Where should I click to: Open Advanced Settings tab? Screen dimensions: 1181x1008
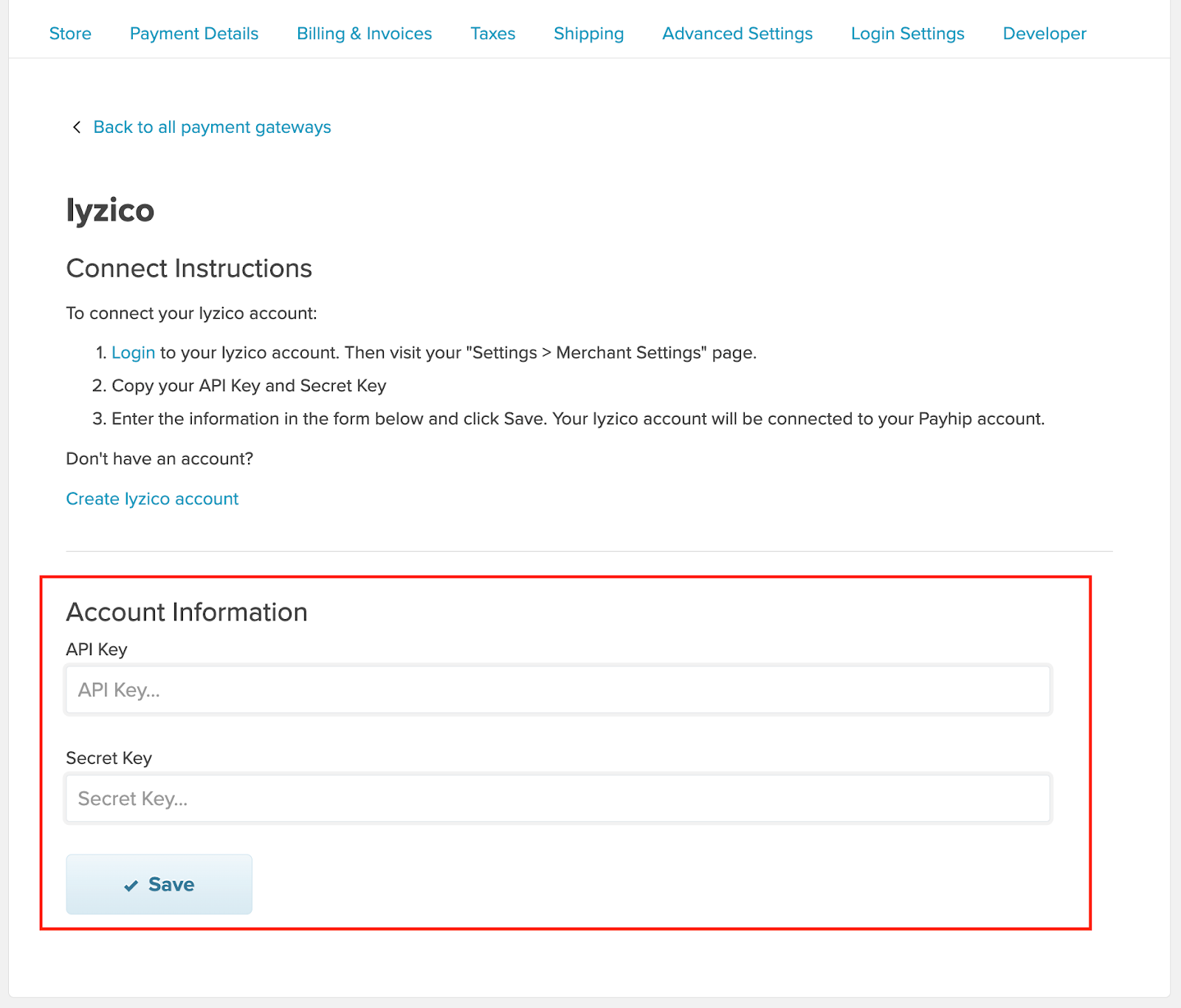pyautogui.click(x=737, y=34)
